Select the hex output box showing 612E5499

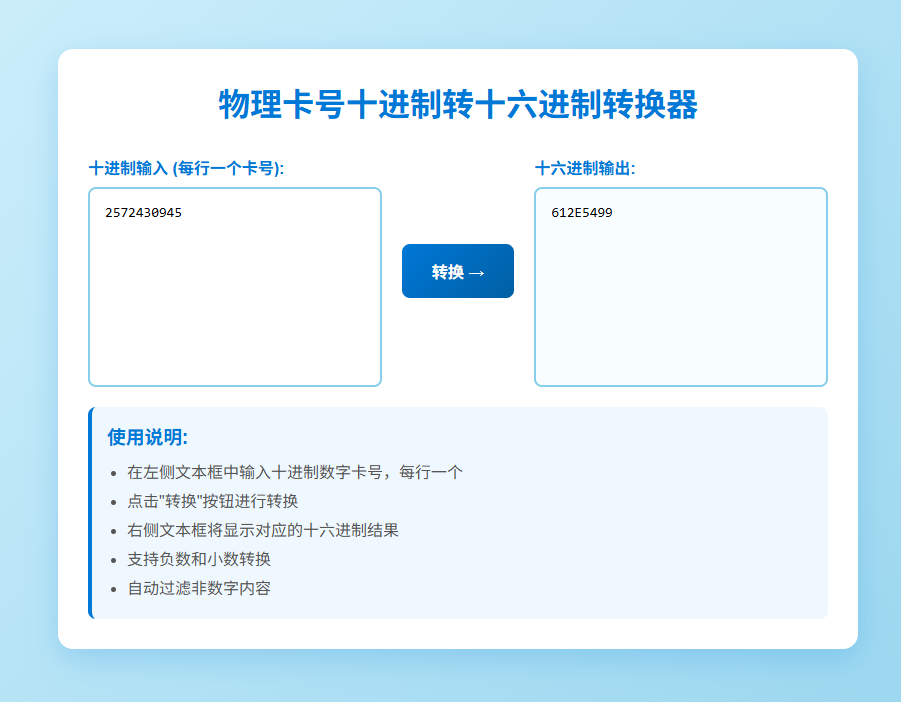pyautogui.click(x=681, y=287)
